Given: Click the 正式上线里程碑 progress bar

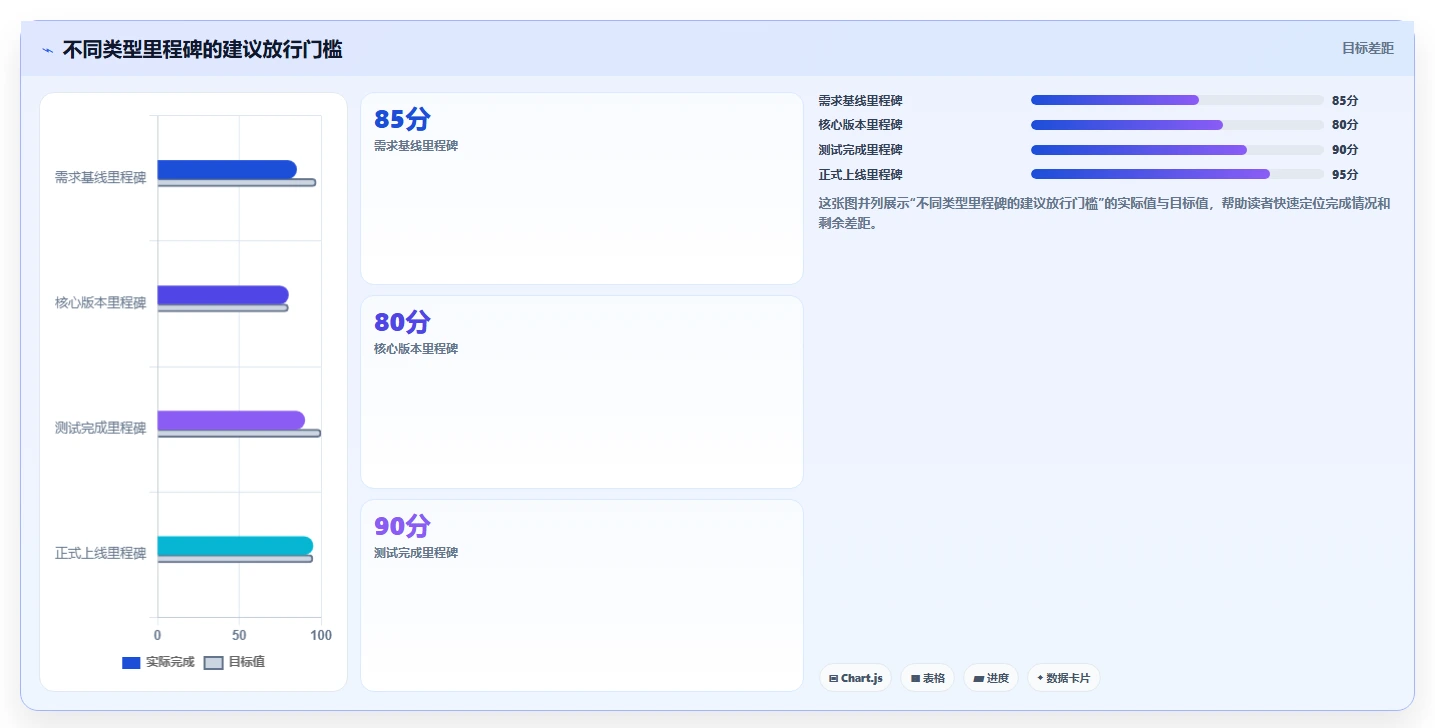Looking at the screenshot, I should [1177, 174].
